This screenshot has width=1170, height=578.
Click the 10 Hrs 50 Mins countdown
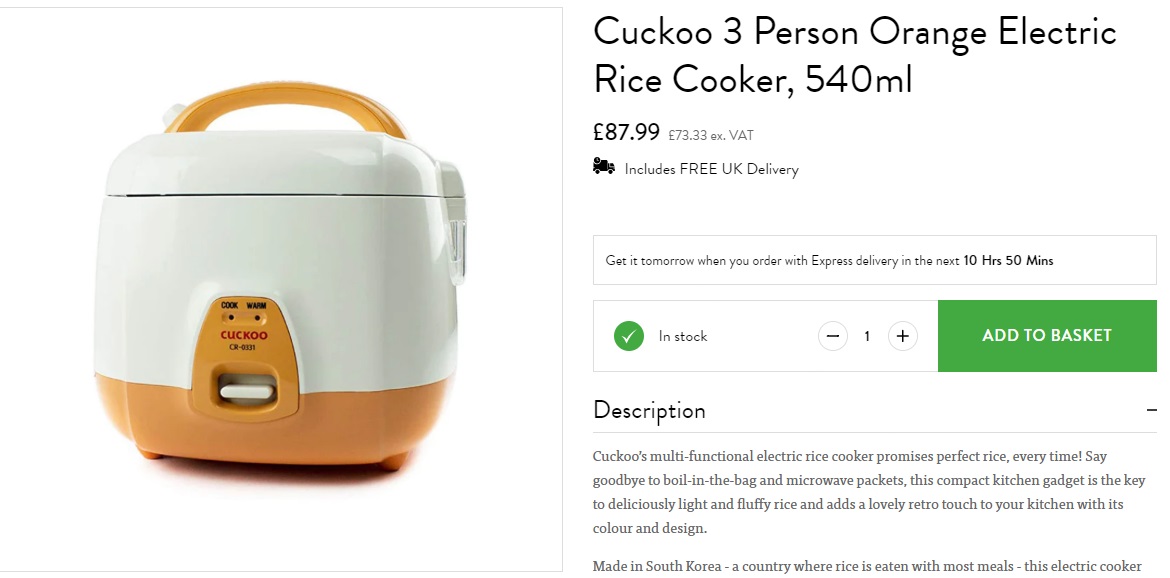point(1008,260)
